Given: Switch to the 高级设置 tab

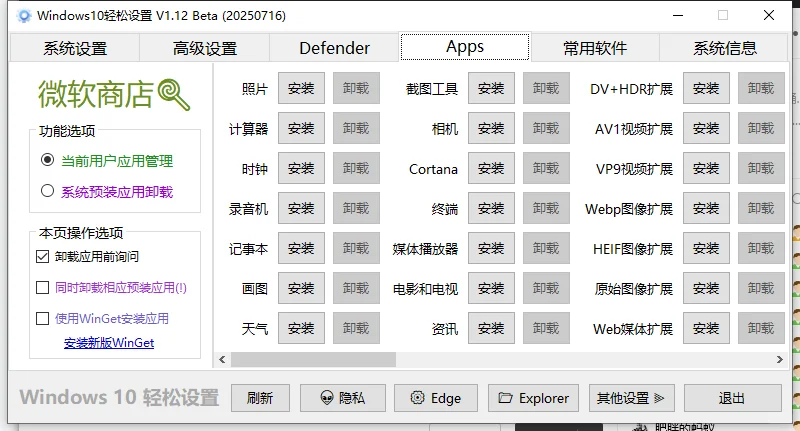Looking at the screenshot, I should coord(205,48).
